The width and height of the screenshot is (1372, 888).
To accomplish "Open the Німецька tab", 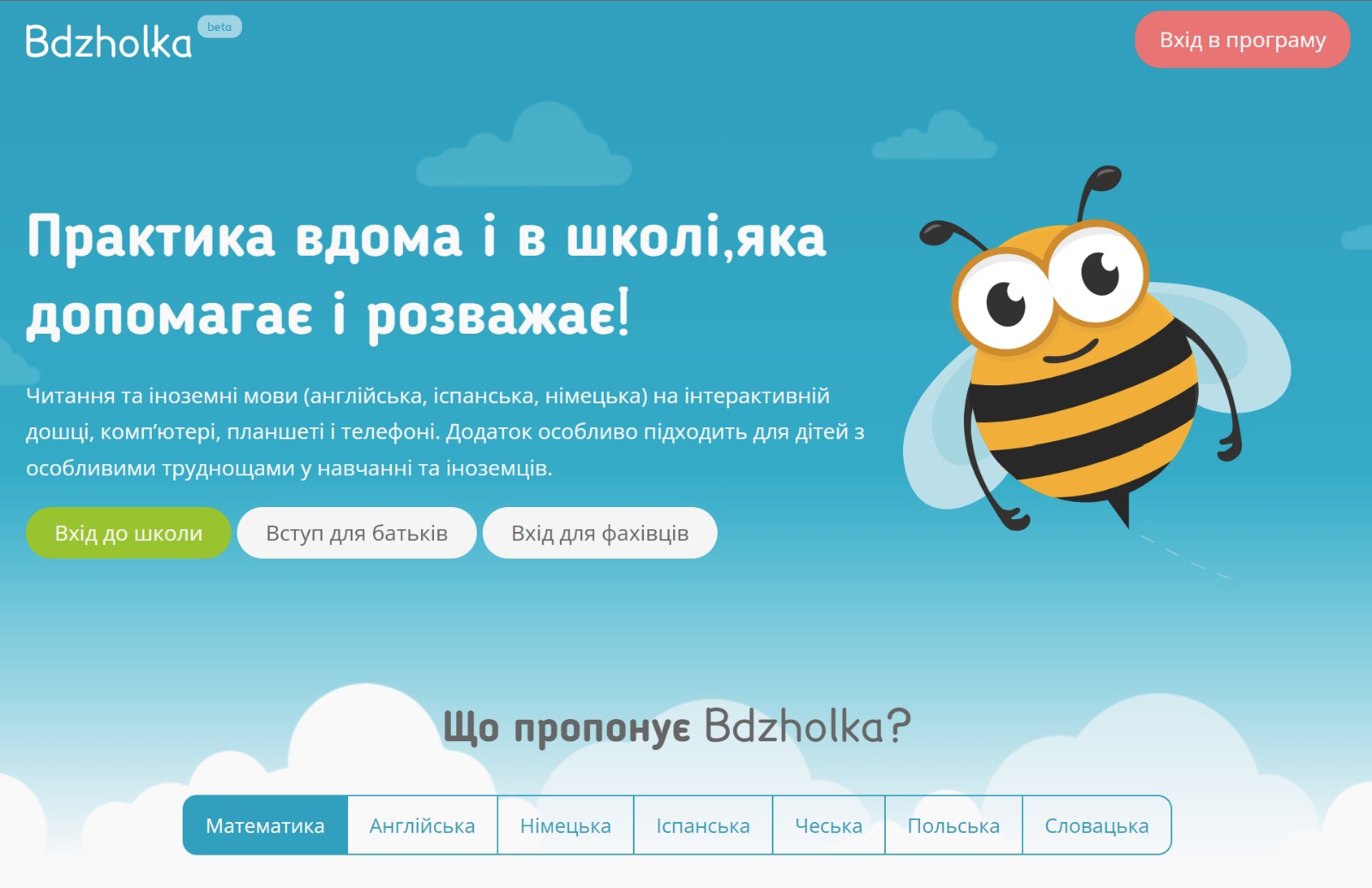I will 565,825.
